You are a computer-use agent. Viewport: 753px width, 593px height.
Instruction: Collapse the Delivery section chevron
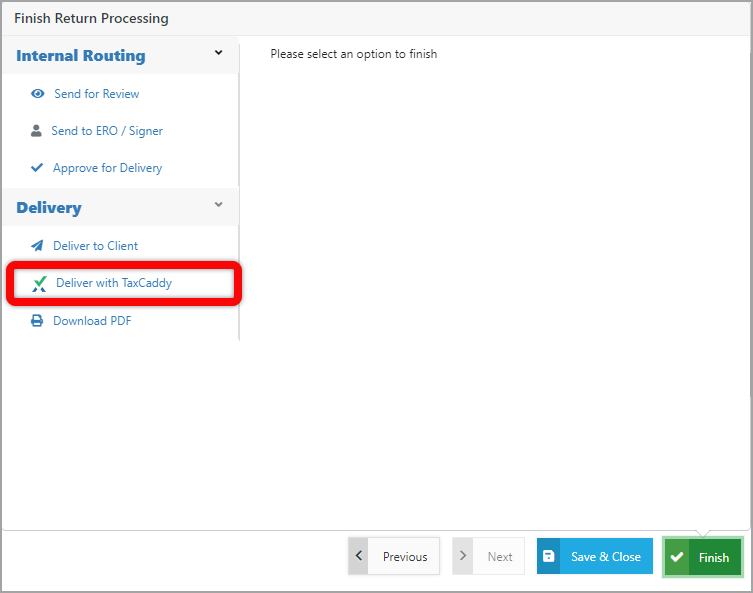pyautogui.click(x=219, y=205)
